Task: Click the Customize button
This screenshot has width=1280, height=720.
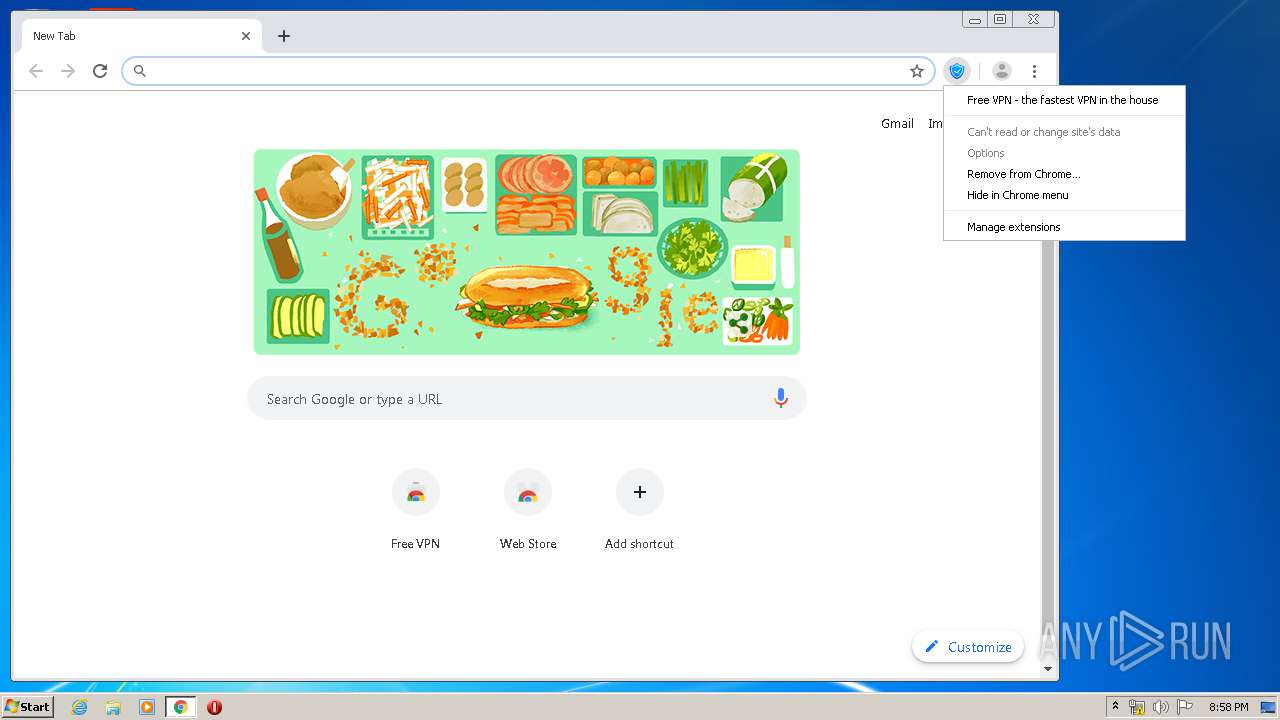Action: click(x=968, y=647)
